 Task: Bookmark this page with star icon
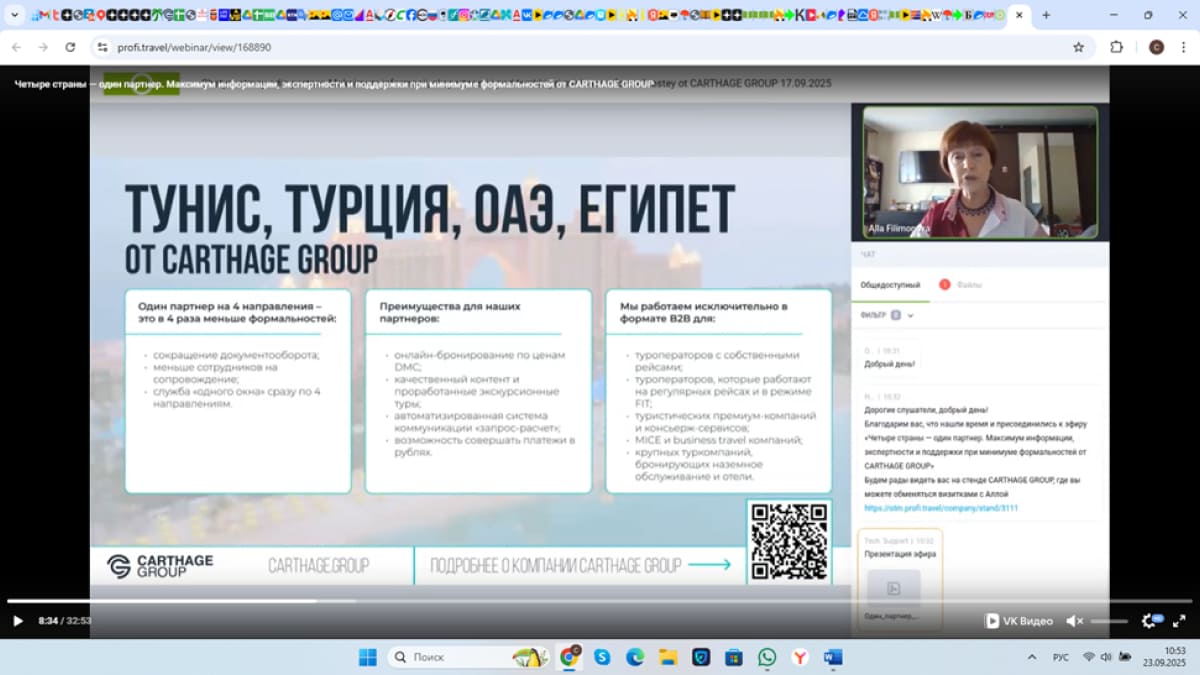pyautogui.click(x=1078, y=47)
